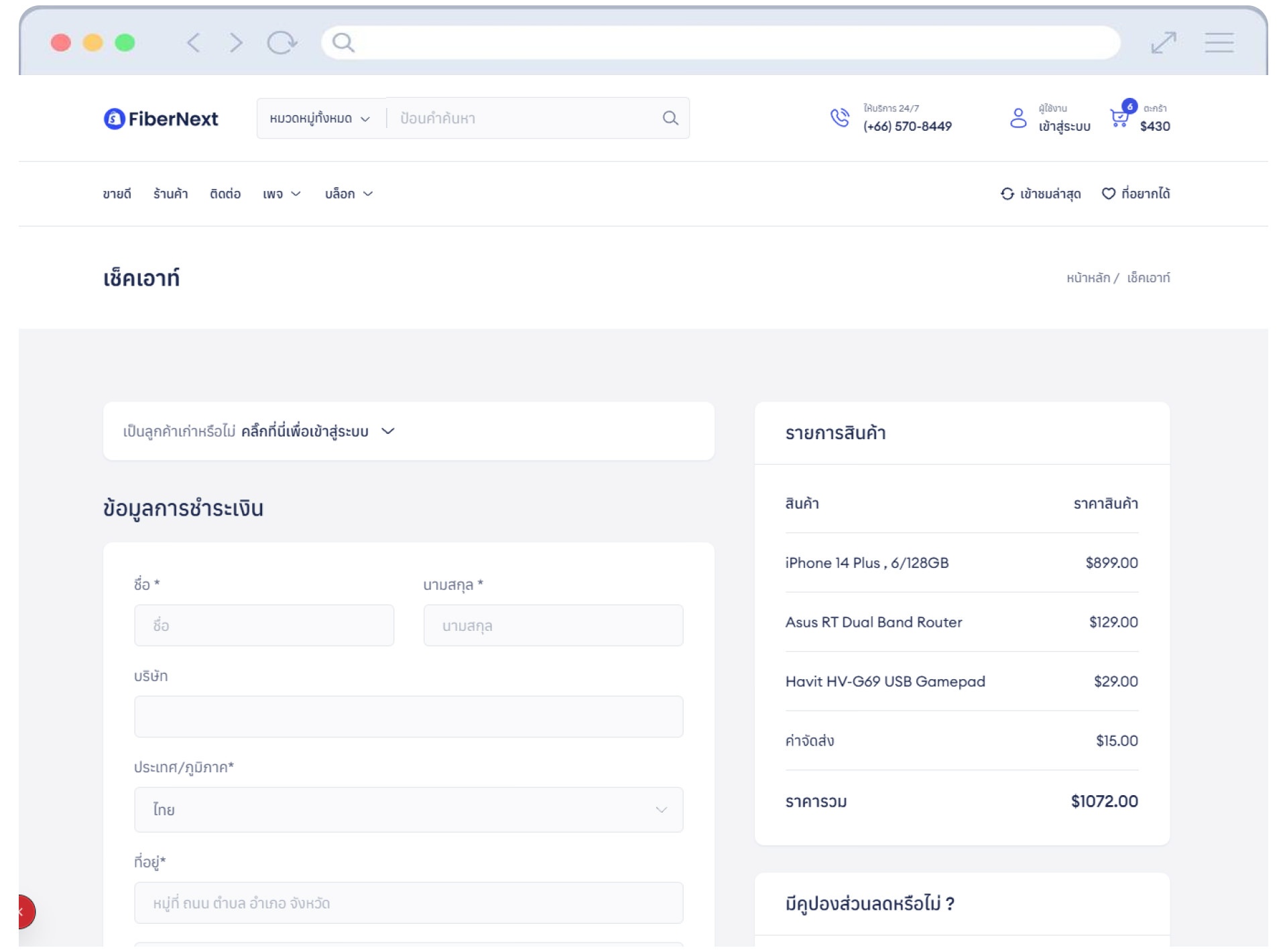This screenshot has height=952, width=1287.
Task: Click the site search magnifier button
Action: tap(670, 118)
